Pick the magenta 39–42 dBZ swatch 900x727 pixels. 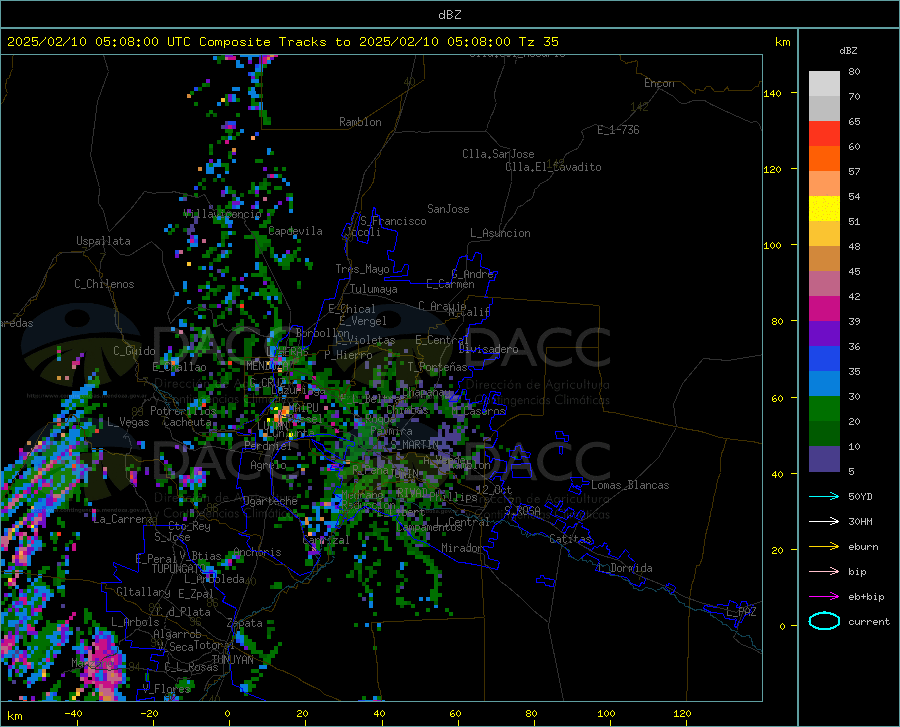pyautogui.click(x=824, y=309)
